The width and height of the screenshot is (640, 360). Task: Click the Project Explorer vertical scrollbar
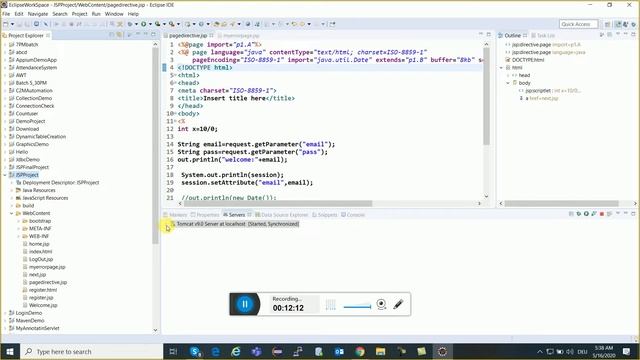coord(155,147)
